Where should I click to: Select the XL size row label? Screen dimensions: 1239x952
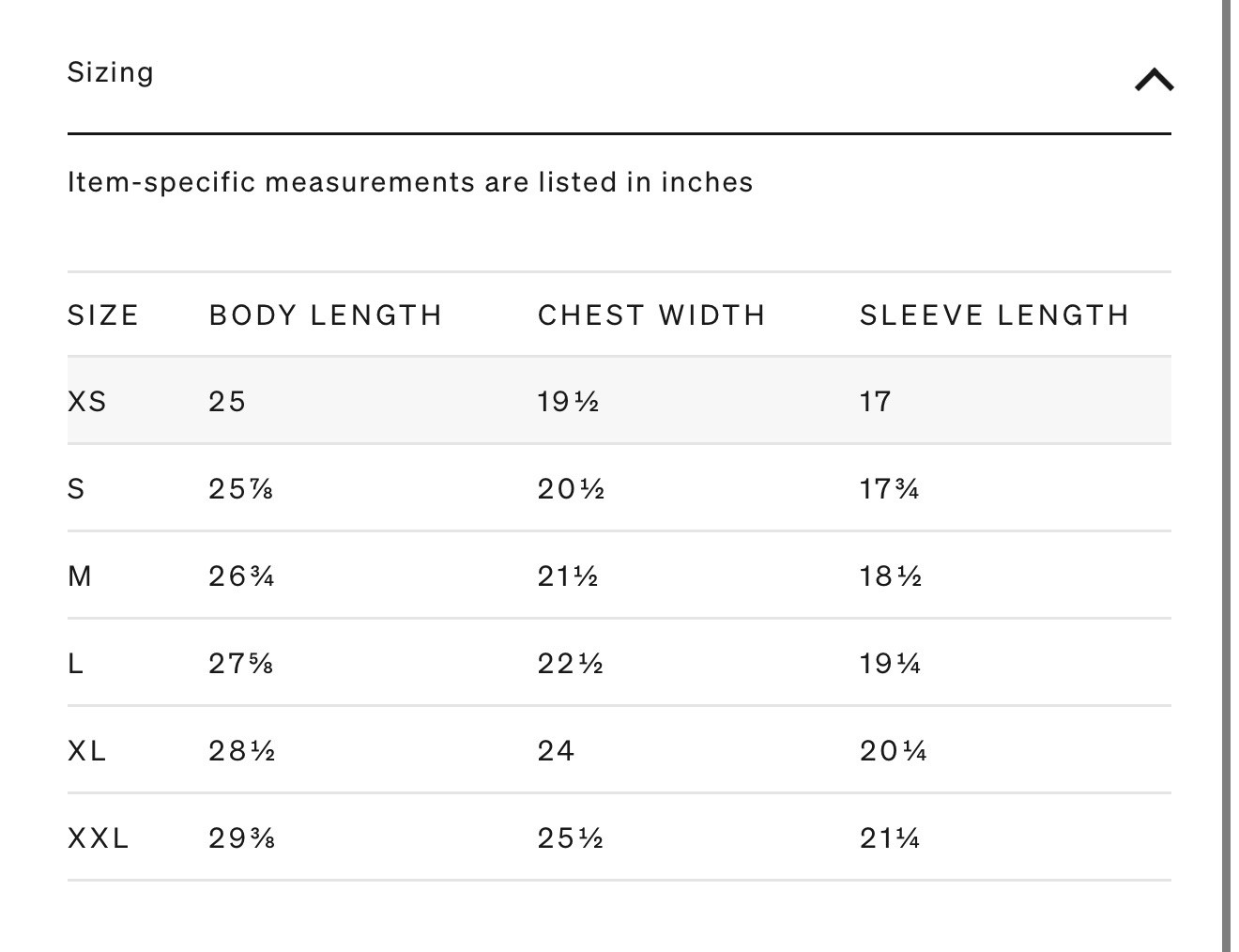point(87,751)
